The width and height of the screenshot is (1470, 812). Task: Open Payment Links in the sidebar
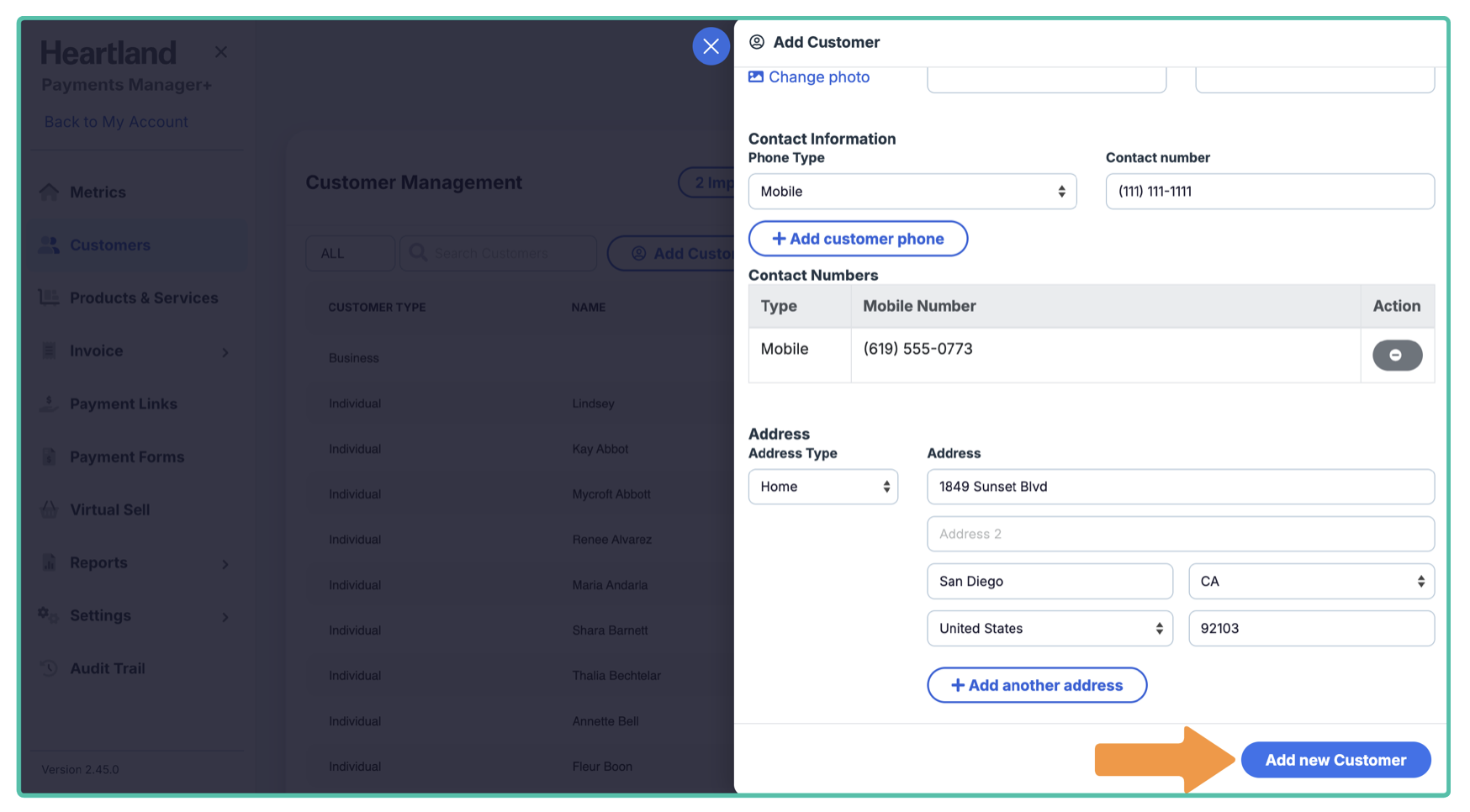click(123, 404)
